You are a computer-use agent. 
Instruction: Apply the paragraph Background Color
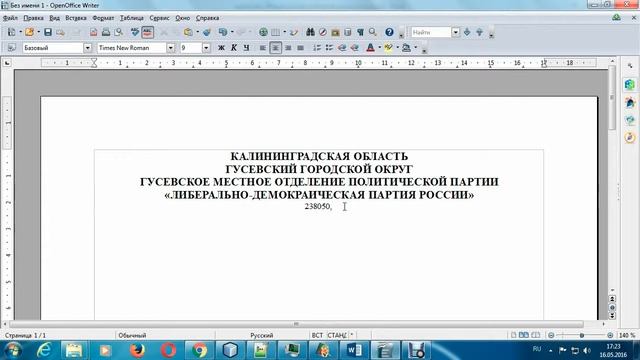click(x=406, y=48)
